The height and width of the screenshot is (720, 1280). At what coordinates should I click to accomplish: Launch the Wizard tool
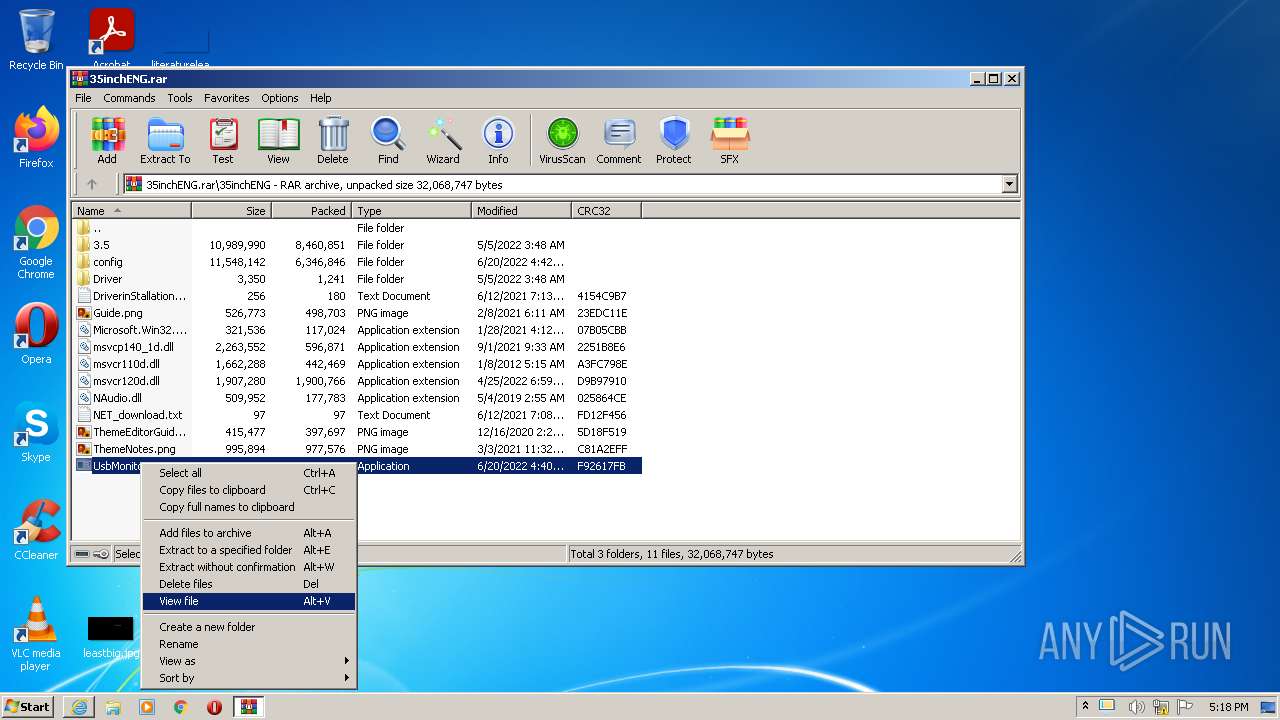443,140
